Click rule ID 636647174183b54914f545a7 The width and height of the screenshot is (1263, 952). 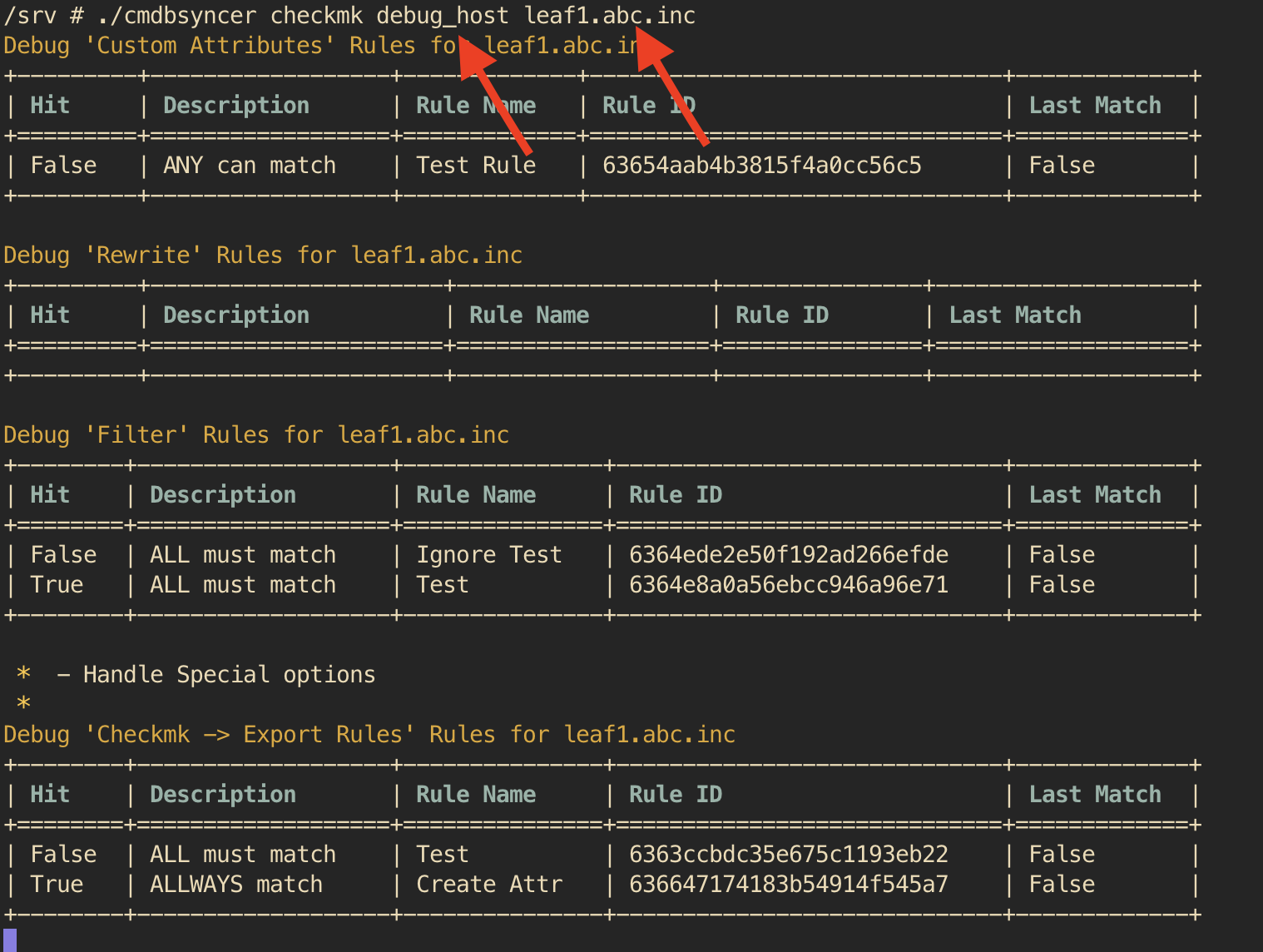(x=788, y=885)
